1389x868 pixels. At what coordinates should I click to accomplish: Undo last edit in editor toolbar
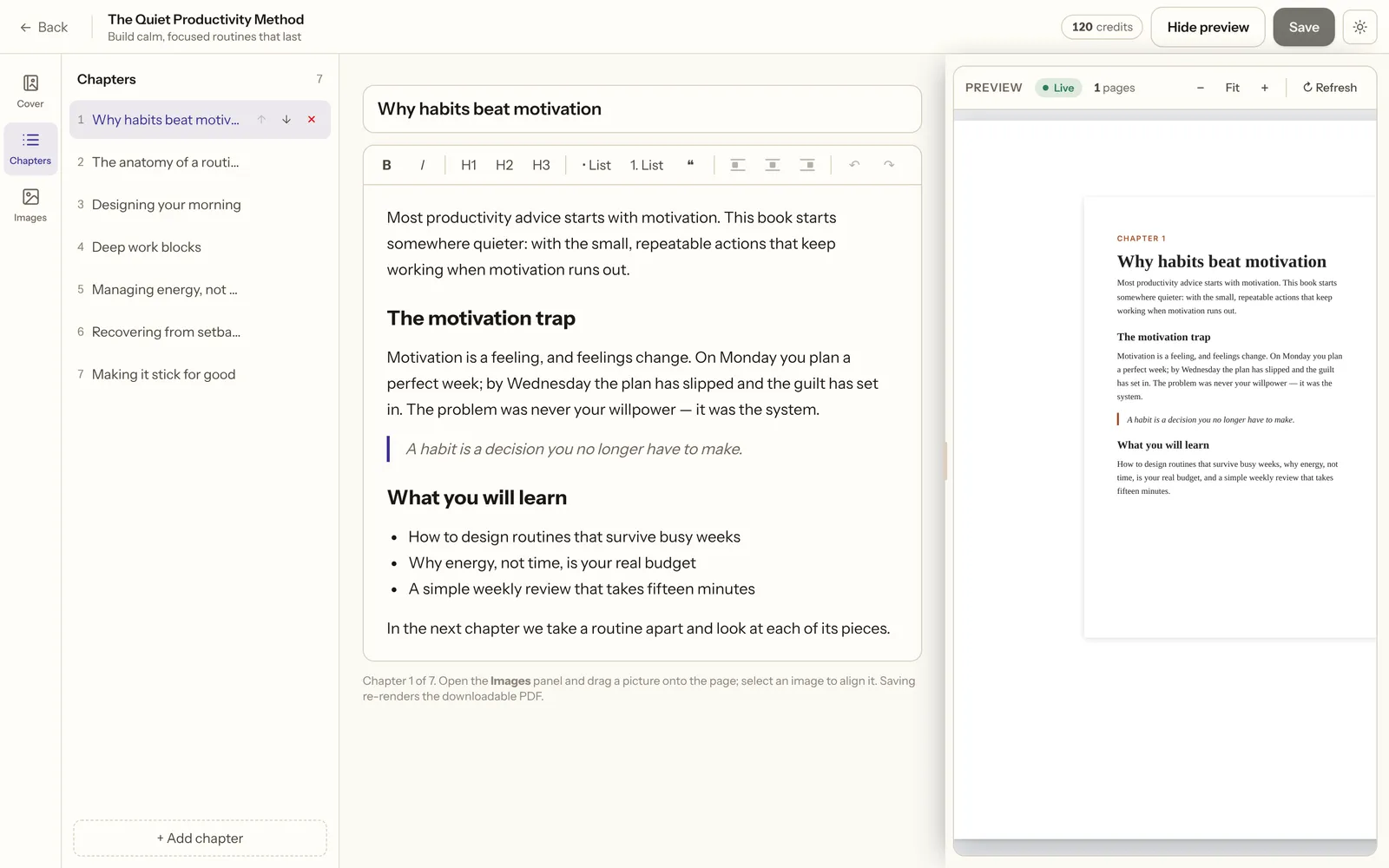(854, 165)
